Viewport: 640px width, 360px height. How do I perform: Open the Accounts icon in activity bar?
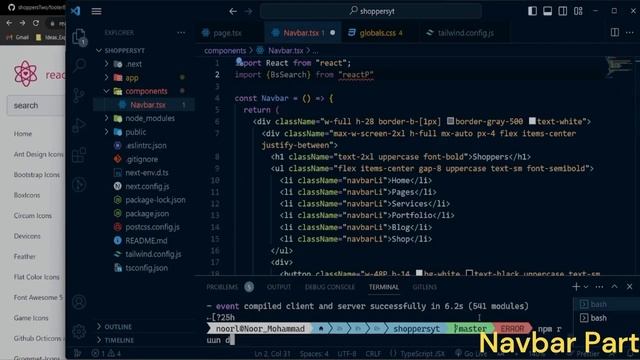coord(79,302)
